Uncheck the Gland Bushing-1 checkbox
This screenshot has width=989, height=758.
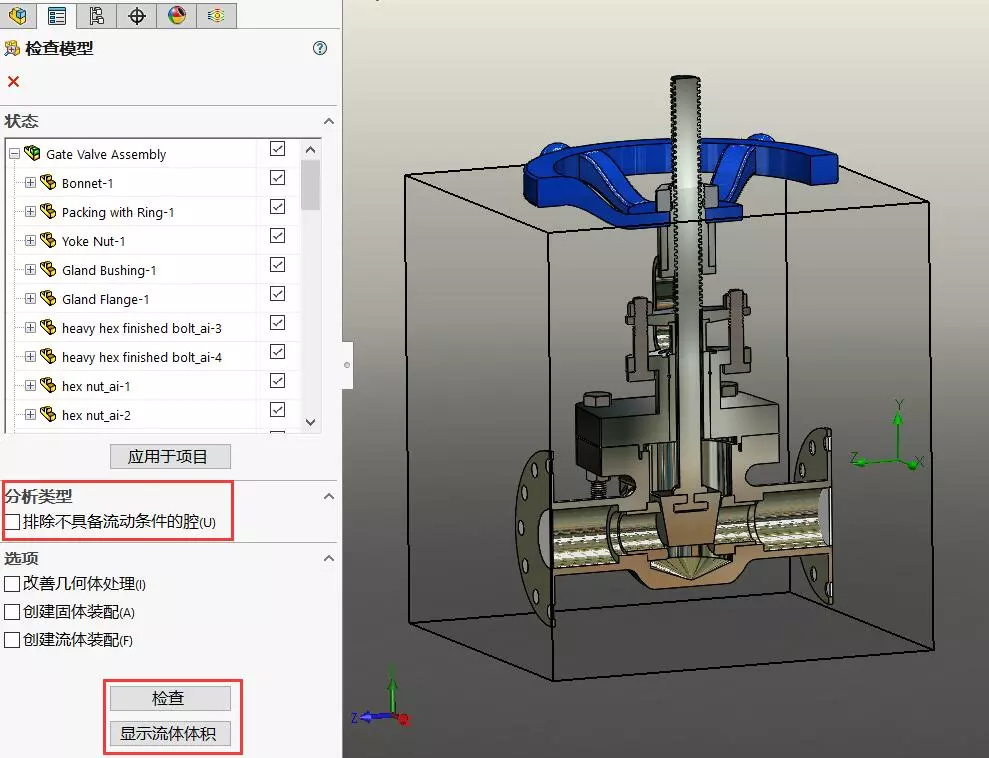pos(278,265)
